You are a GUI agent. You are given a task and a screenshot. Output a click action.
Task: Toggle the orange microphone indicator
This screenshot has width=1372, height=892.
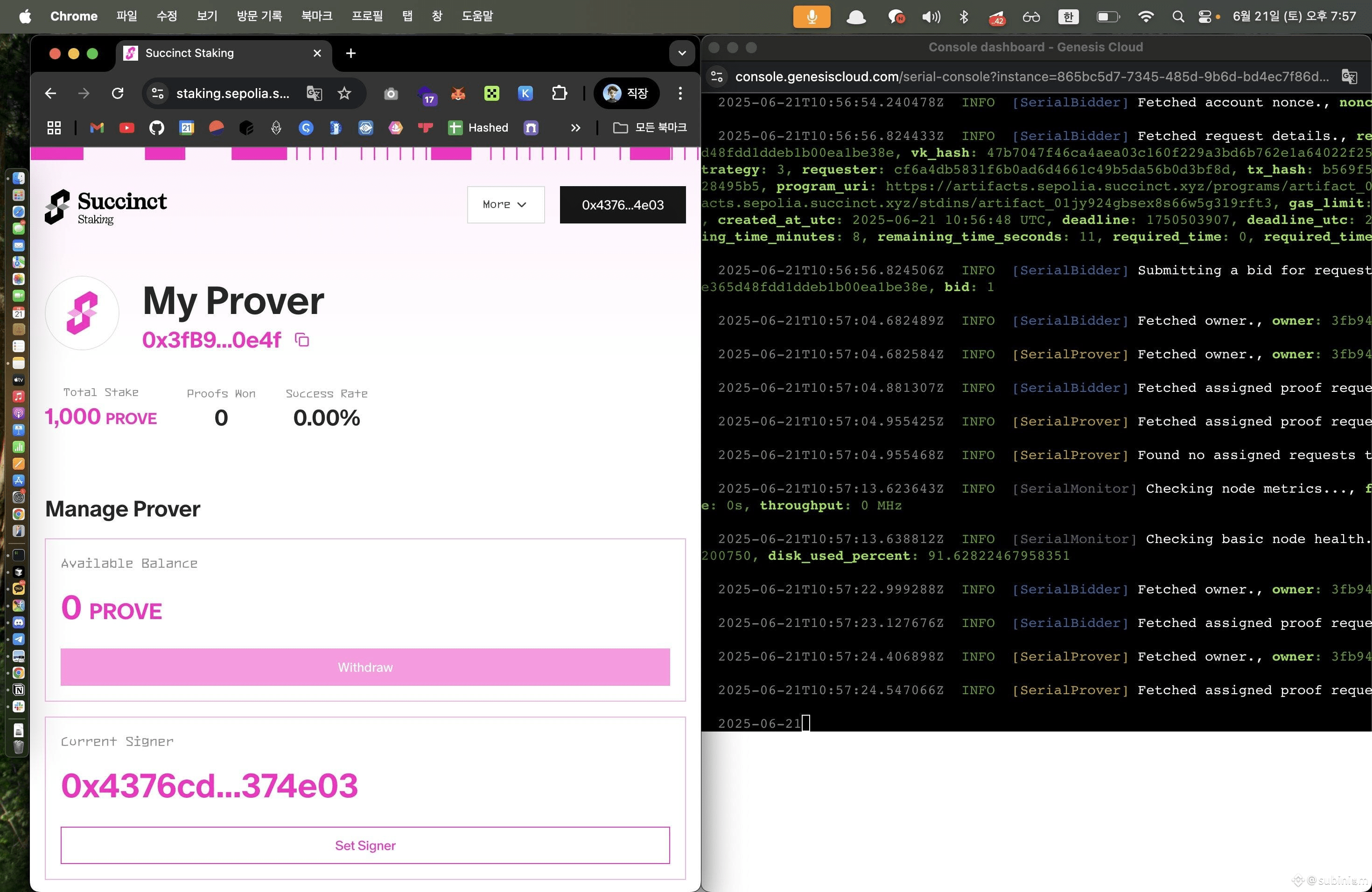pyautogui.click(x=812, y=16)
